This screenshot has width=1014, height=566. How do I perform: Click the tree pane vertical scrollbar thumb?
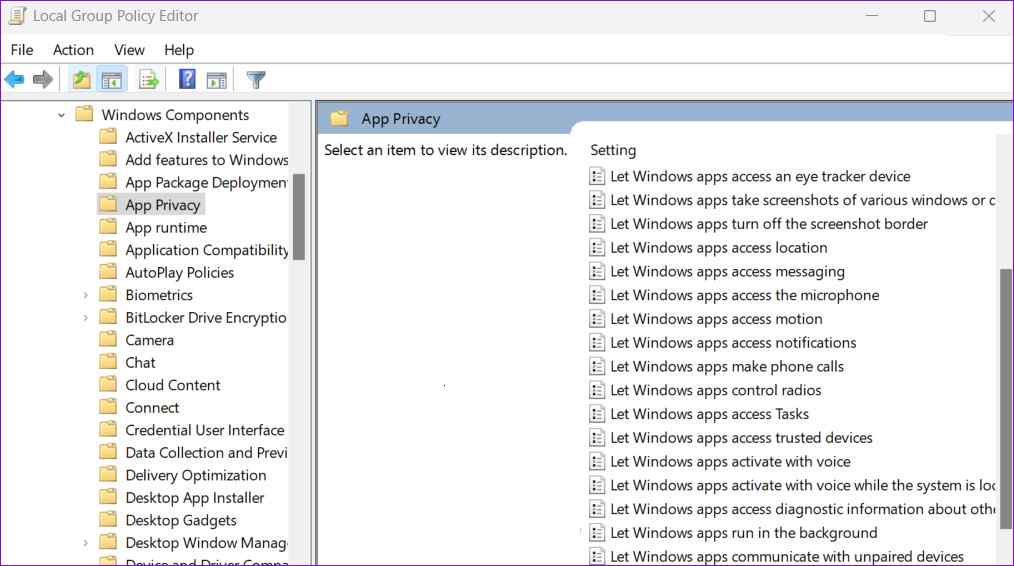tap(299, 217)
